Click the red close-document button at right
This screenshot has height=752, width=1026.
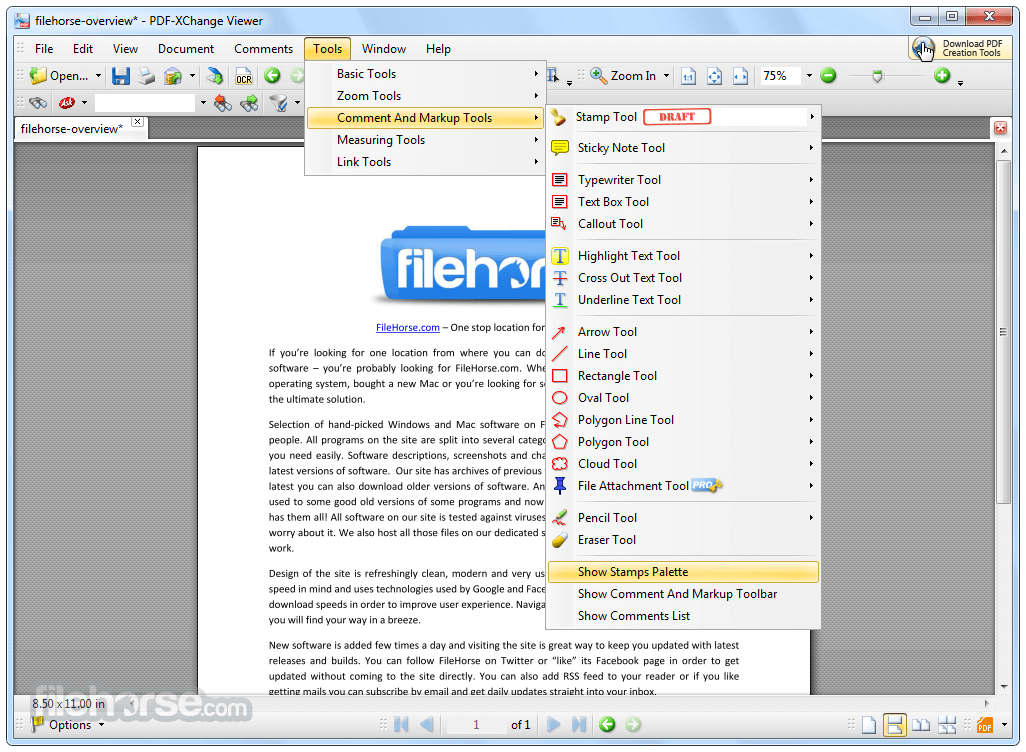coord(1000,128)
